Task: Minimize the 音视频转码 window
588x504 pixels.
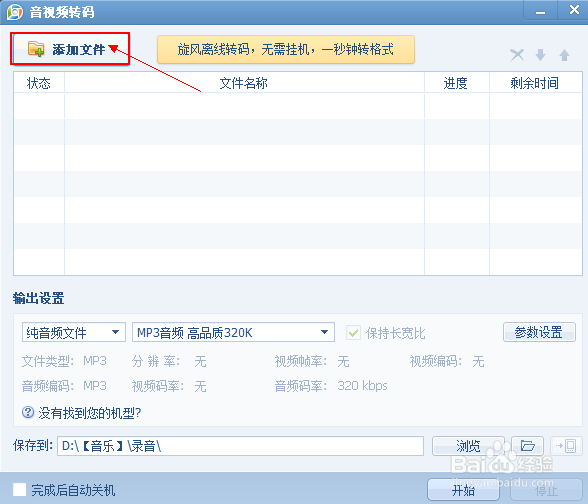Action: 540,10
